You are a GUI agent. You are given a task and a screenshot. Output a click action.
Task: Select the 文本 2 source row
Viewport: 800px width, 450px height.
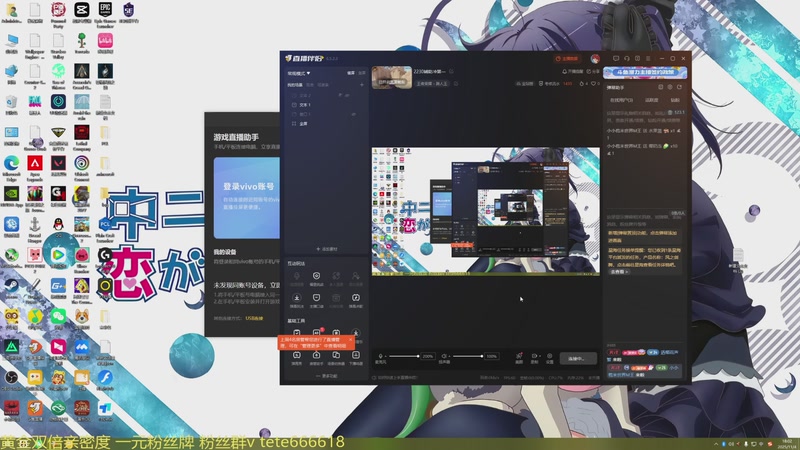coord(327,95)
